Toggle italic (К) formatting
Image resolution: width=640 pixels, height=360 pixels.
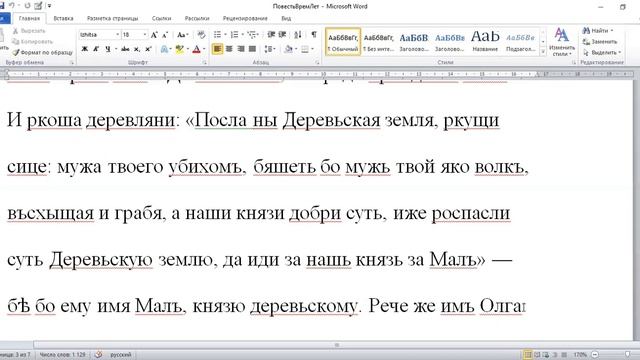coord(96,49)
